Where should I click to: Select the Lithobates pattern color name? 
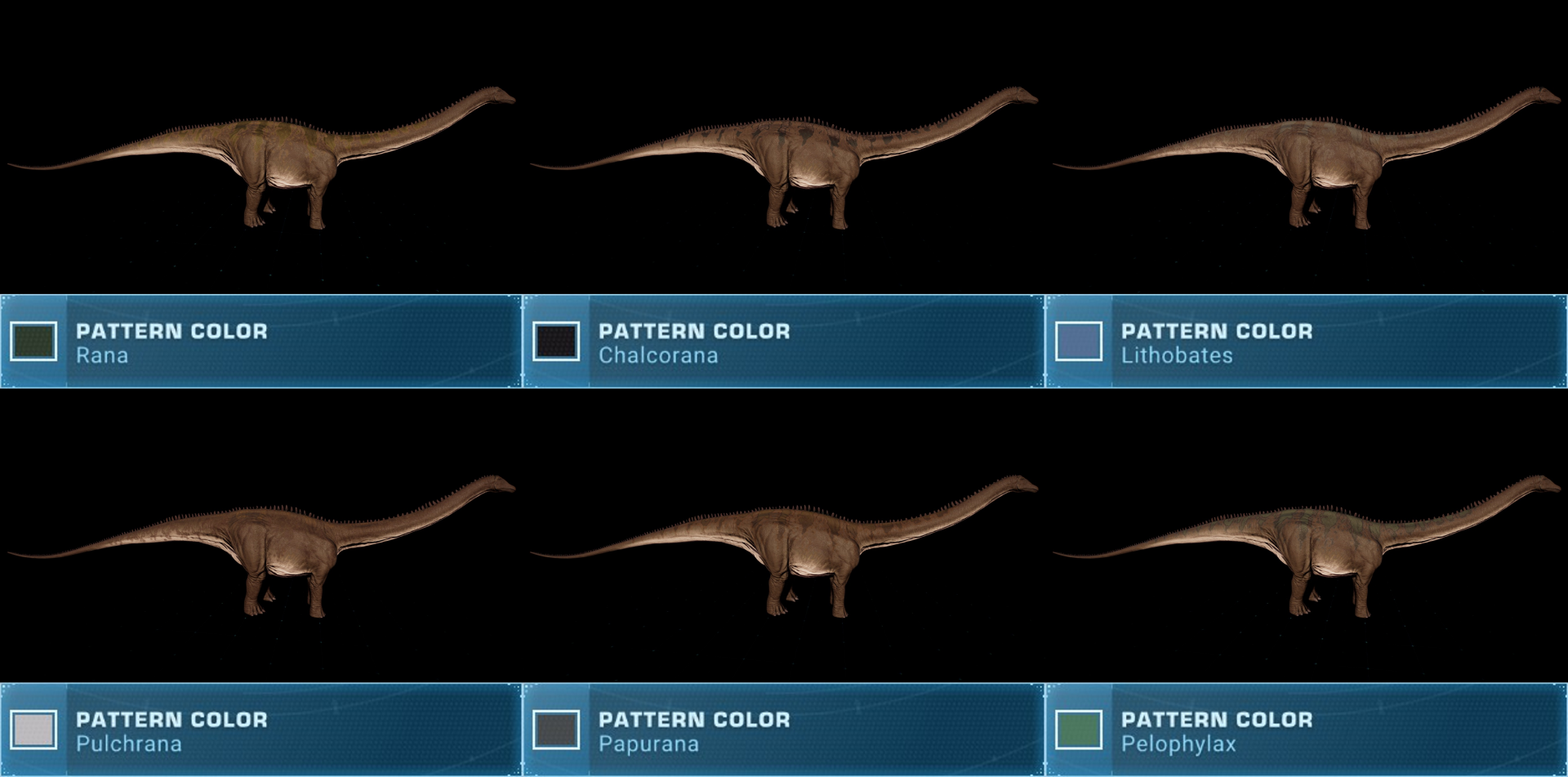(1177, 355)
